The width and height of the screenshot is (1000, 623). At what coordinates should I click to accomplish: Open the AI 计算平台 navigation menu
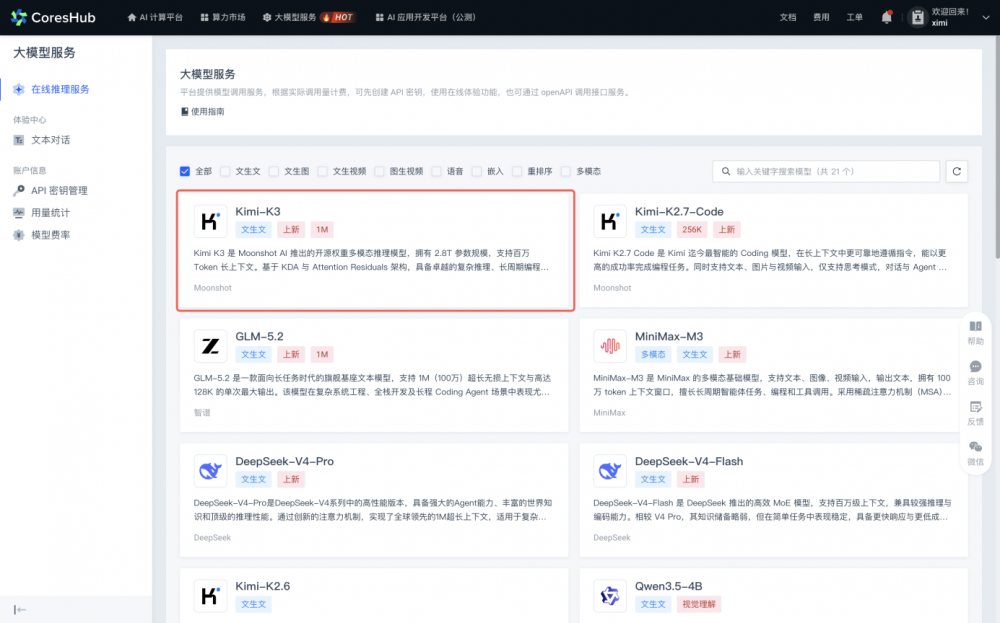(x=155, y=17)
